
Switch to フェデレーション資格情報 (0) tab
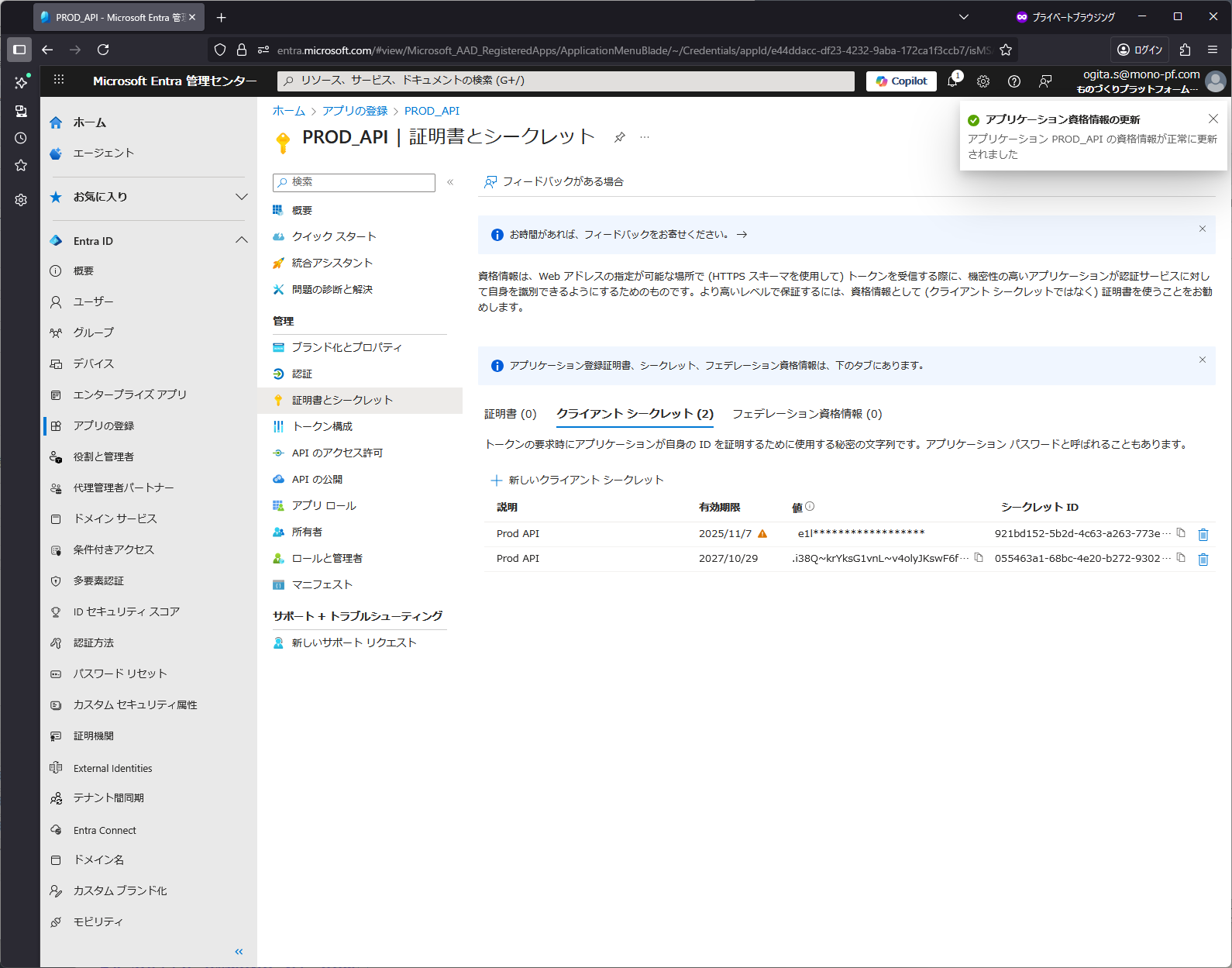[807, 414]
